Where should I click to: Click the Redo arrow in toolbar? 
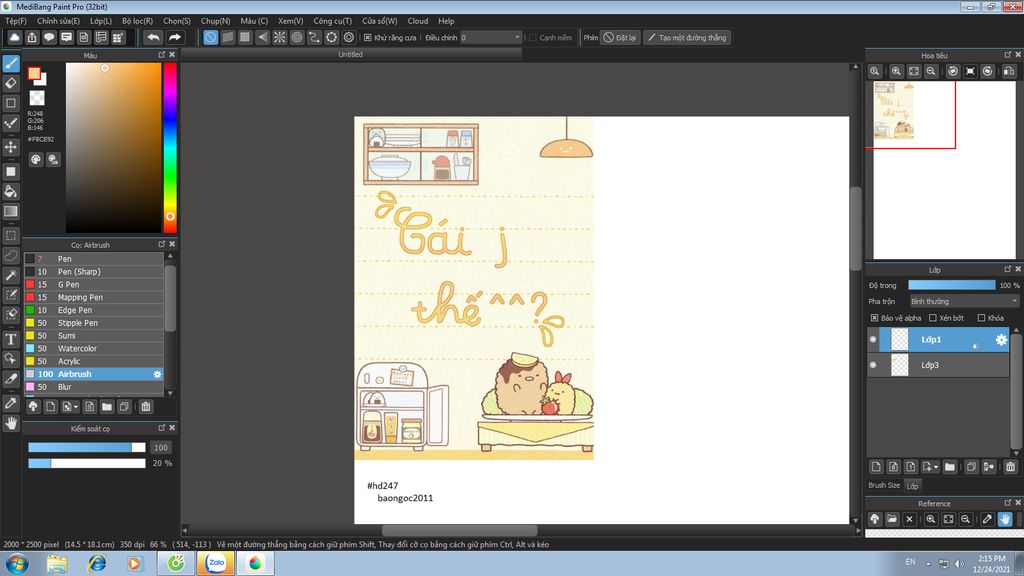coord(174,37)
